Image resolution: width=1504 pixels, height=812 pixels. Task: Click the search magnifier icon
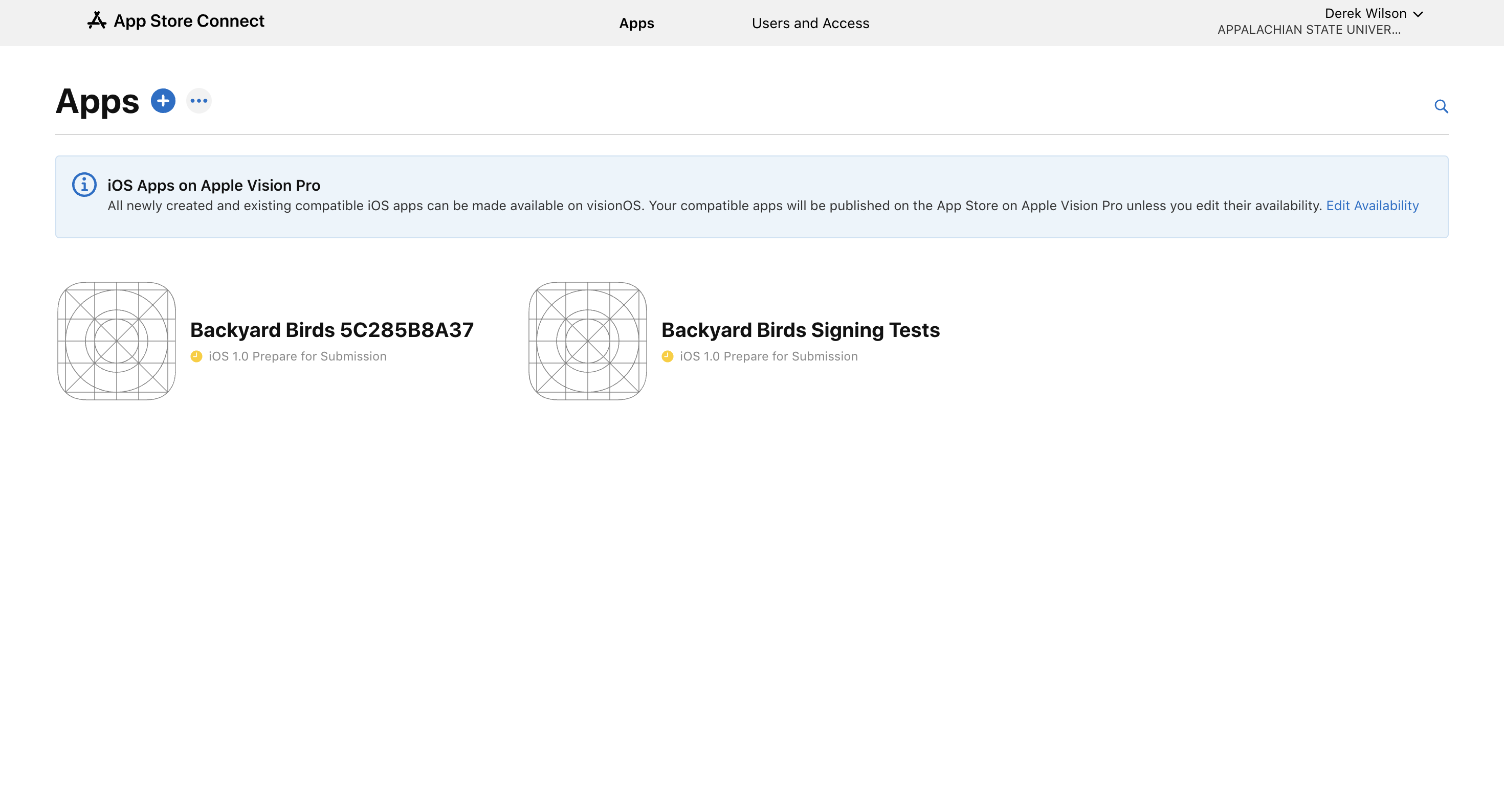[x=1441, y=106]
